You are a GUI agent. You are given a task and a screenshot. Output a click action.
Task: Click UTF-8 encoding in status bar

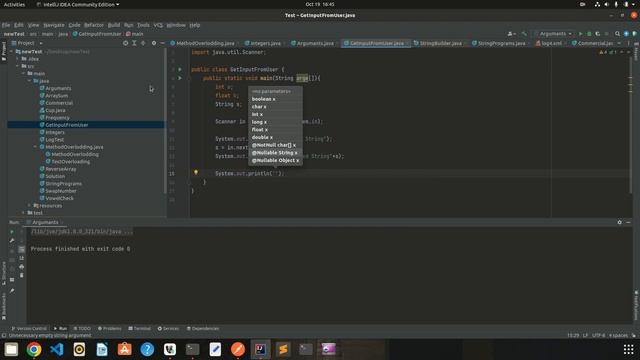[x=598, y=336]
